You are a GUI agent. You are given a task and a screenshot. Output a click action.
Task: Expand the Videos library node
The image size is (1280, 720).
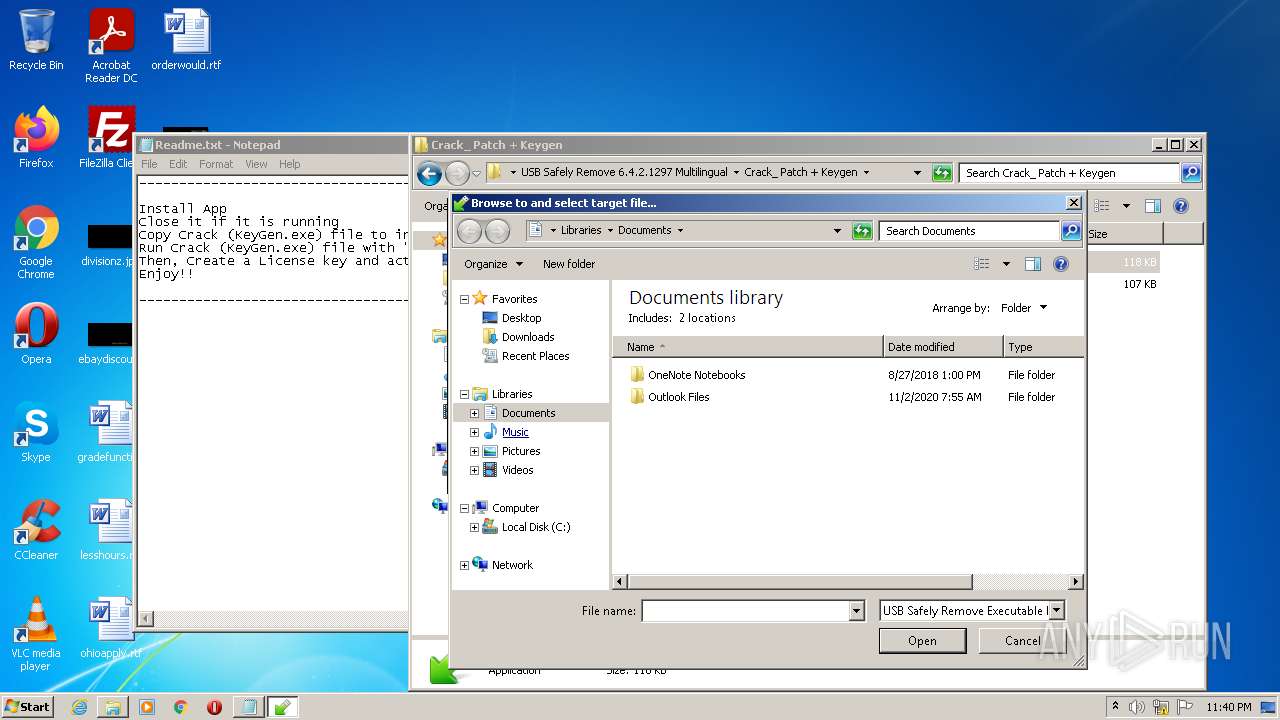[x=474, y=470]
